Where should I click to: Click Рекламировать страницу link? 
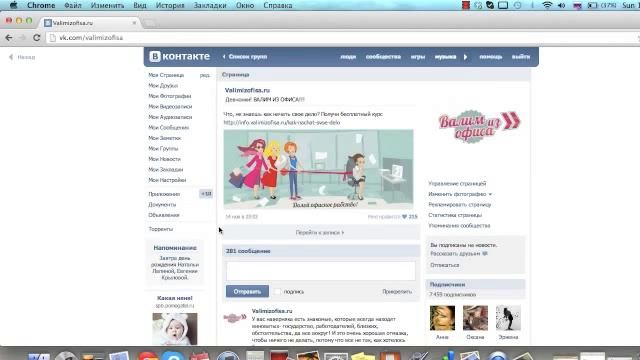click(x=460, y=205)
